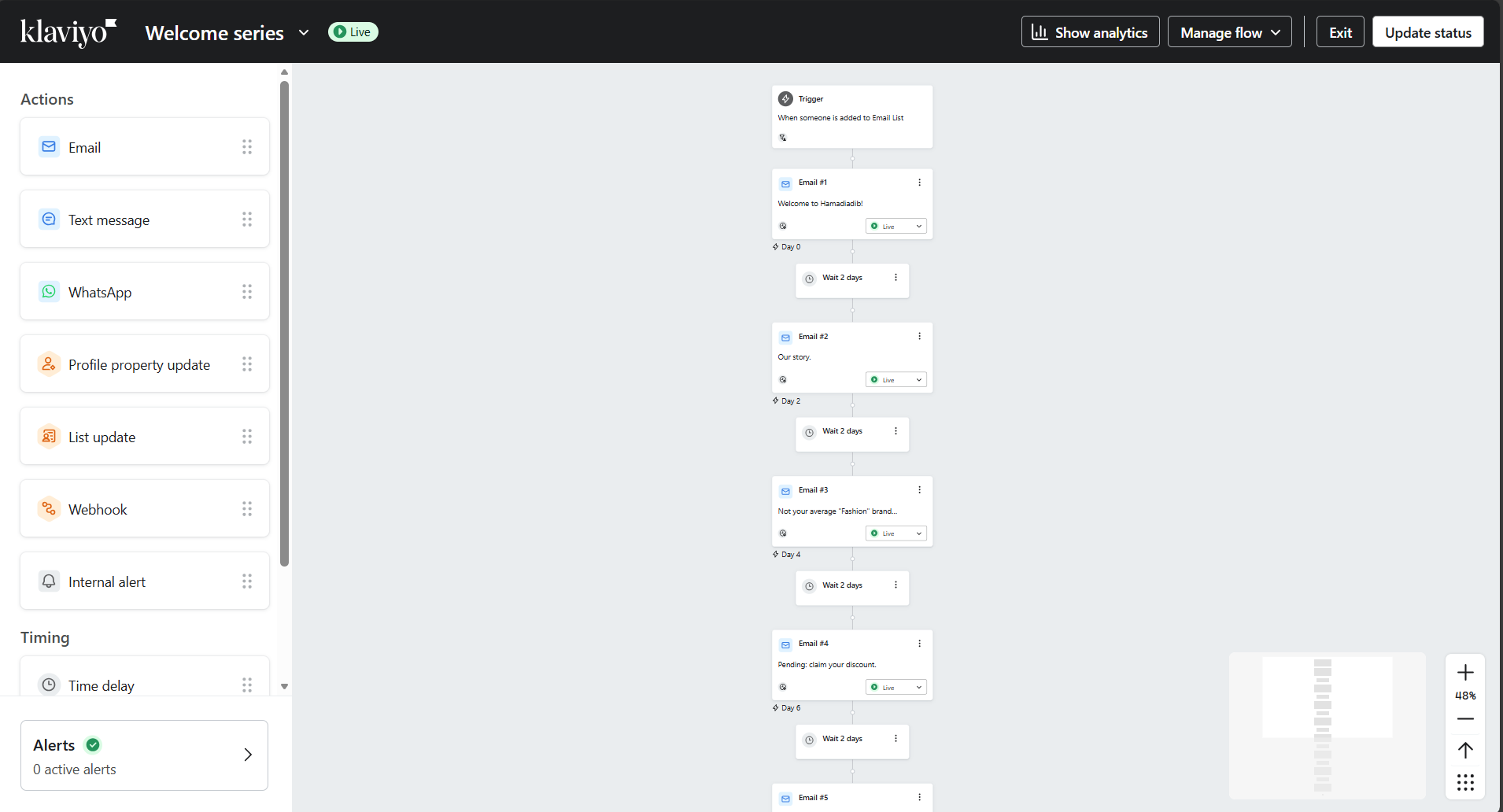The image size is (1503, 812).
Task: Open the kebab menu on the first Wait 2 days step
Action: (895, 277)
